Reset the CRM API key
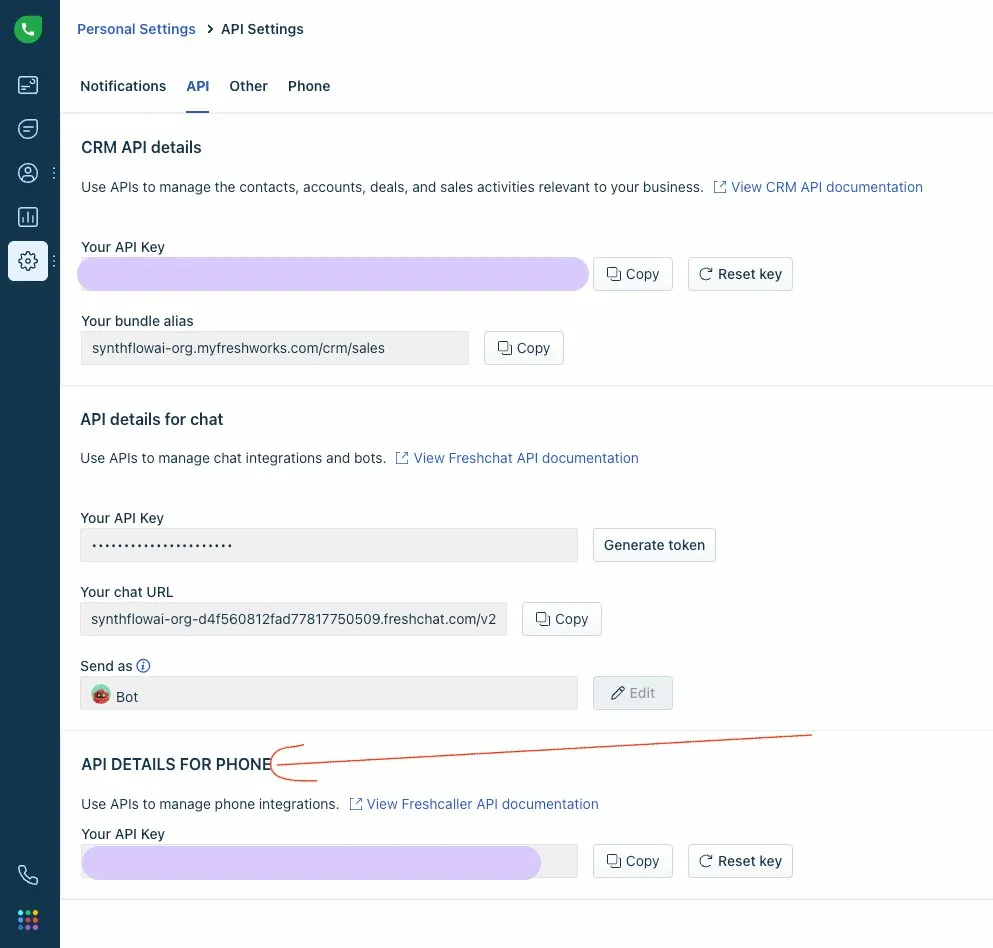This screenshot has height=948, width=993. click(740, 274)
